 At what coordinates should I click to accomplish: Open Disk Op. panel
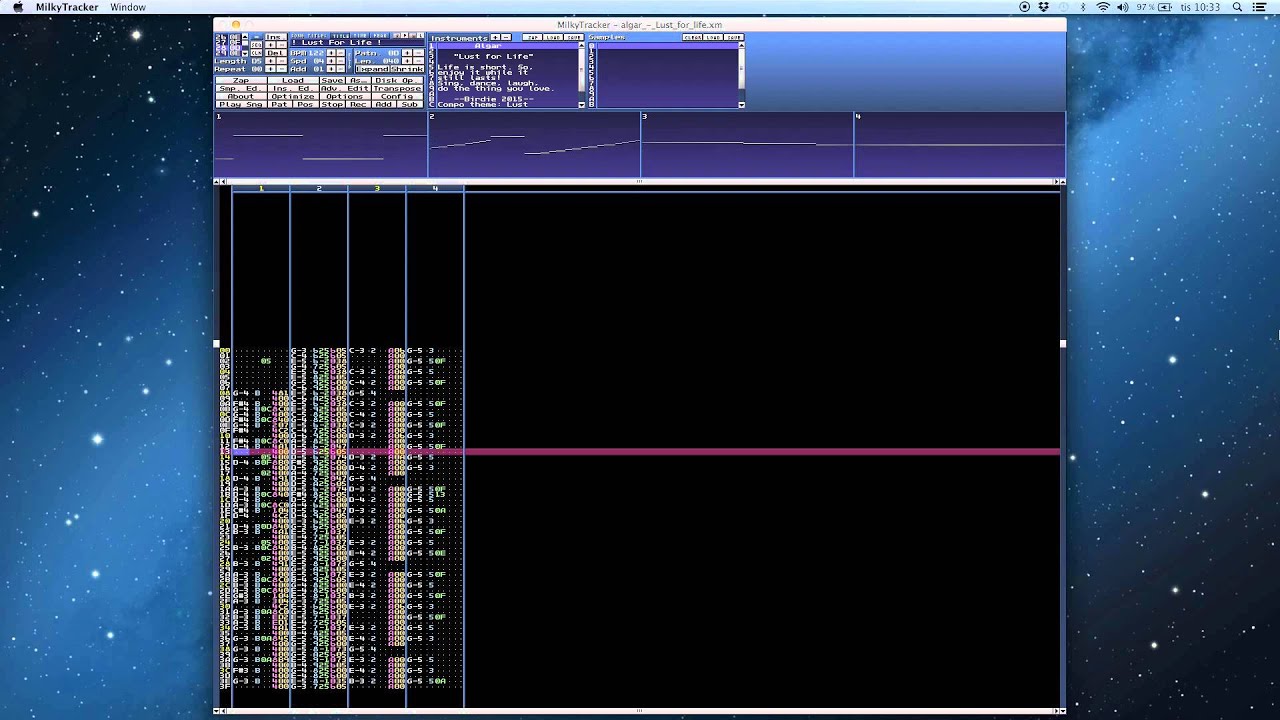[395, 80]
